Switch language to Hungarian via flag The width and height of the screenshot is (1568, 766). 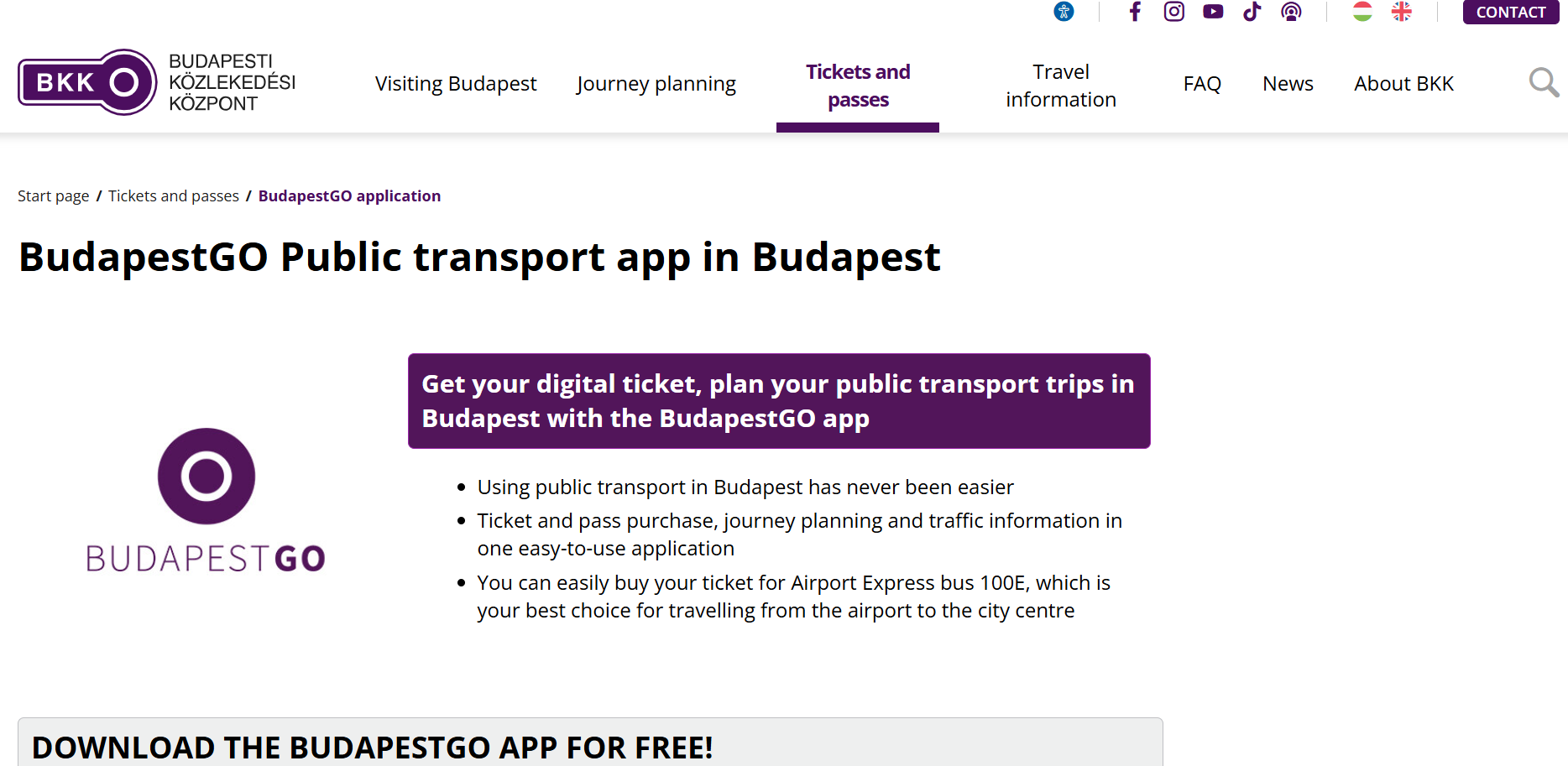click(1362, 12)
